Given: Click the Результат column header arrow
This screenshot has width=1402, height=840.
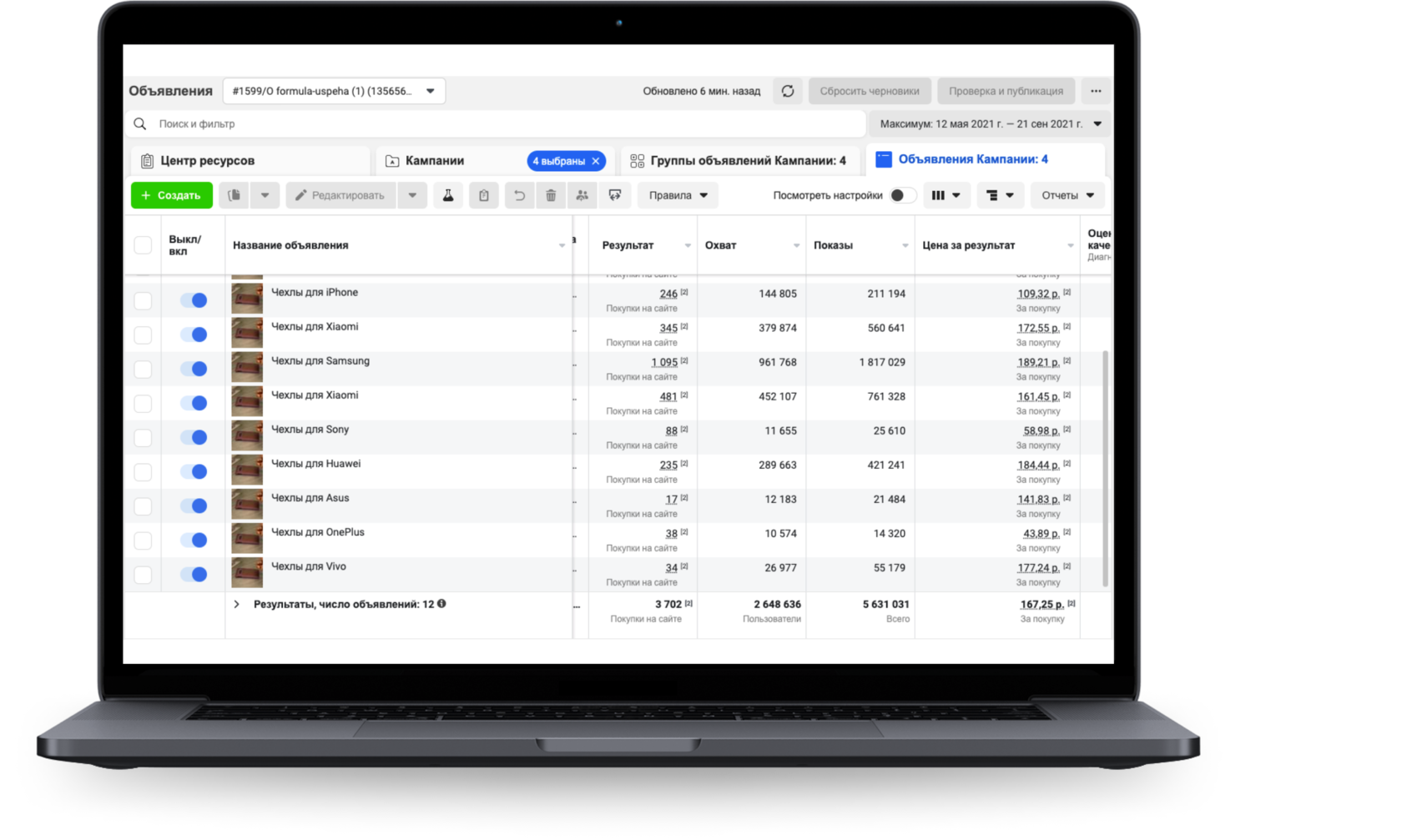Looking at the screenshot, I should click(688, 246).
